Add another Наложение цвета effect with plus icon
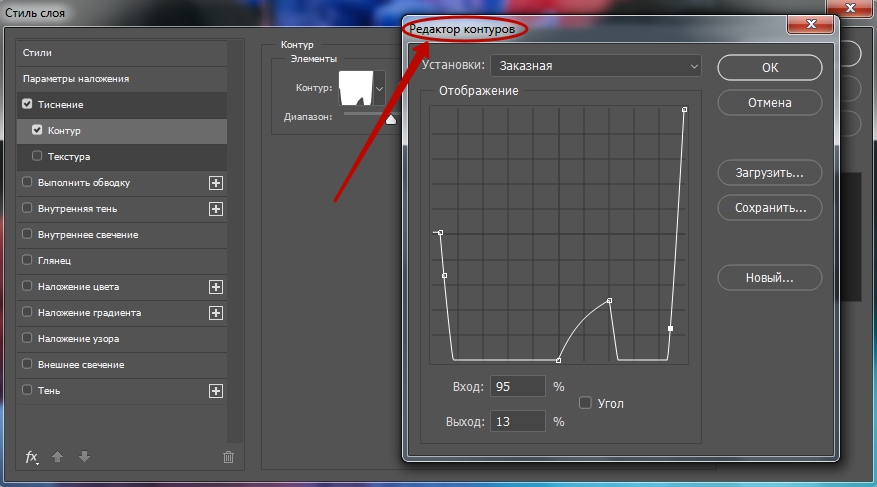877x487 pixels. tap(216, 287)
